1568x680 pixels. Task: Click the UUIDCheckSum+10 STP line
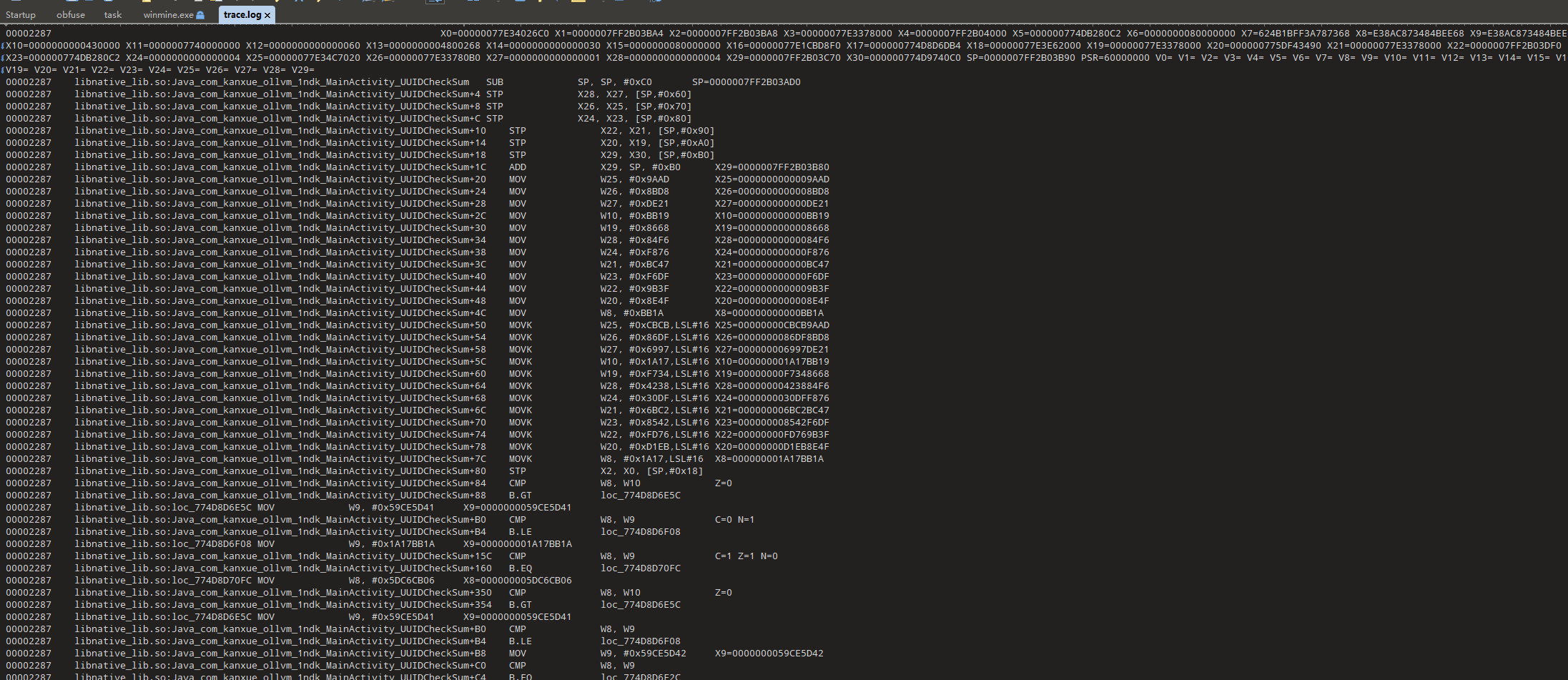point(360,131)
